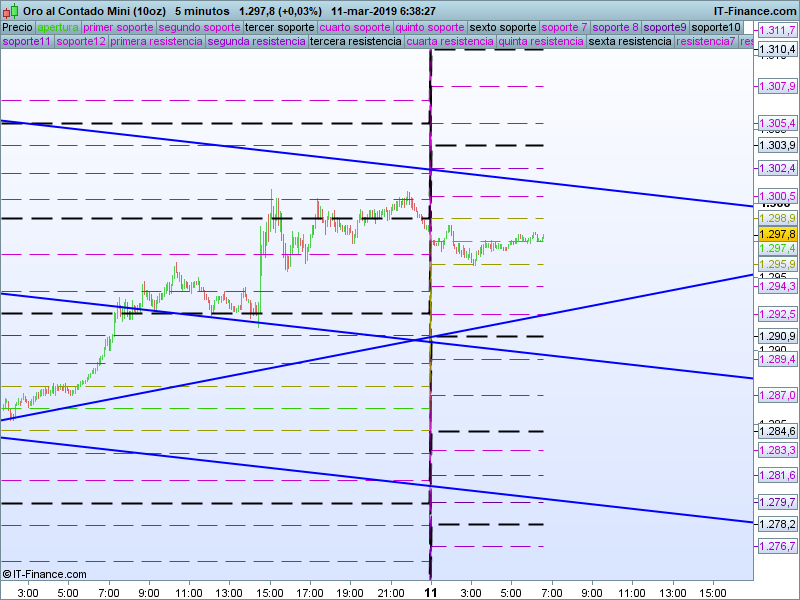The height and width of the screenshot is (600, 800).
Task: Click the 1.290,9 price axis label
Action: coord(776,336)
